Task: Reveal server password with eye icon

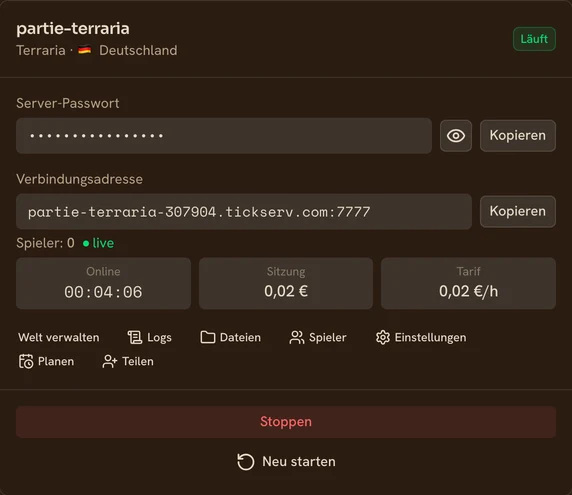Action: tap(456, 136)
